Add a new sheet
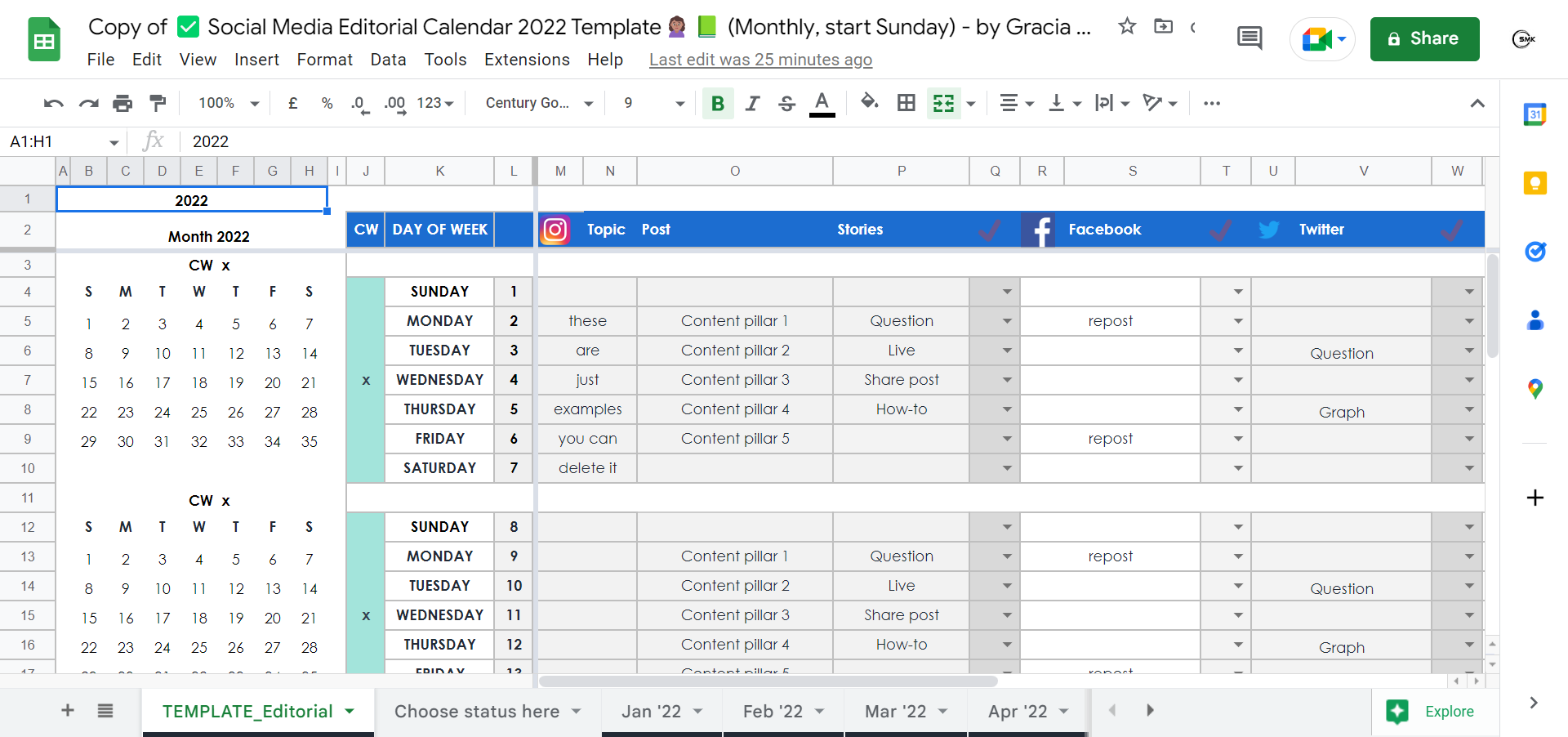The width and height of the screenshot is (1568, 737). pos(68,711)
